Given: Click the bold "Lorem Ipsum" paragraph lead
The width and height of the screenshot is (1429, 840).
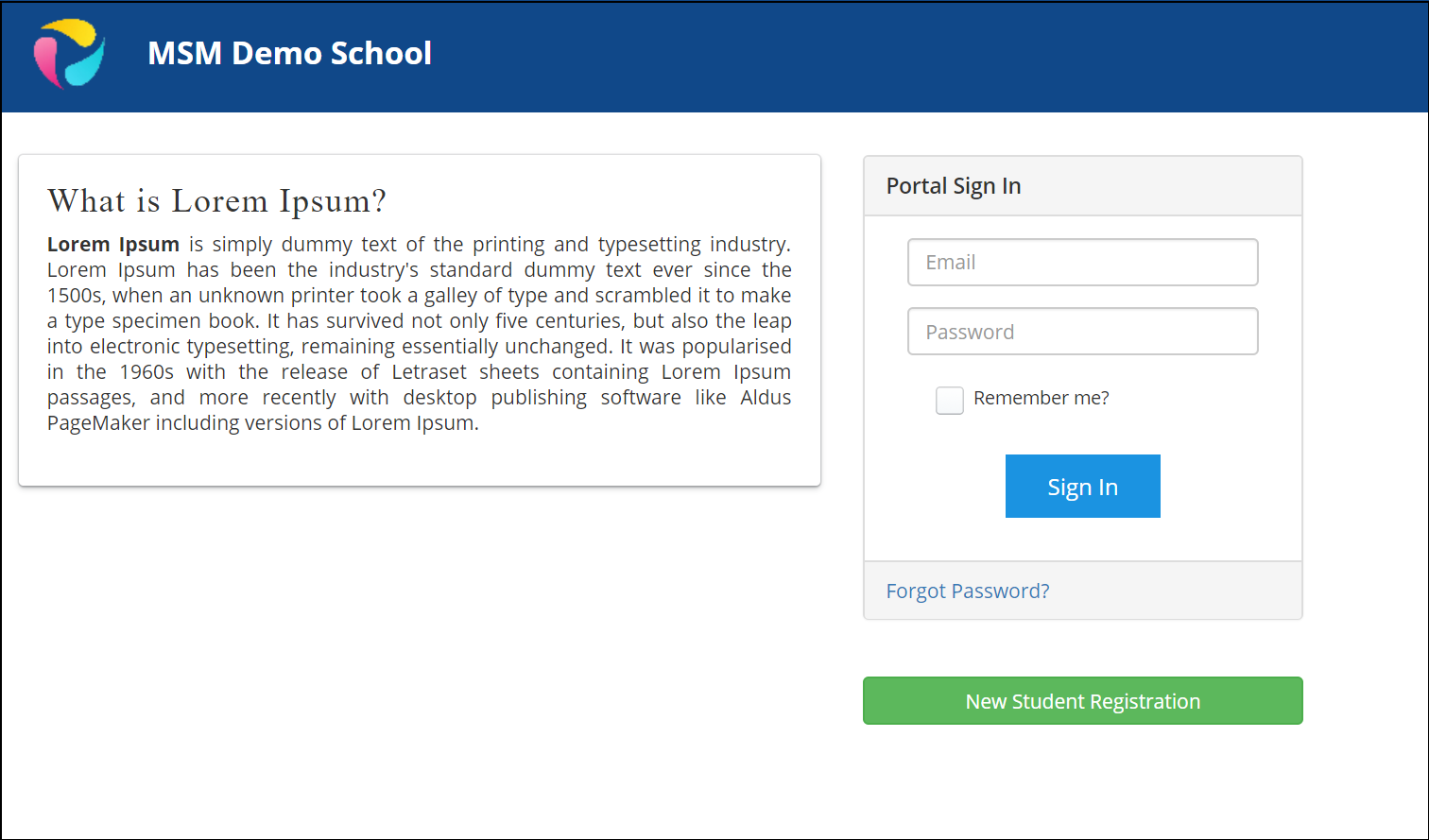Looking at the screenshot, I should click(x=113, y=244).
